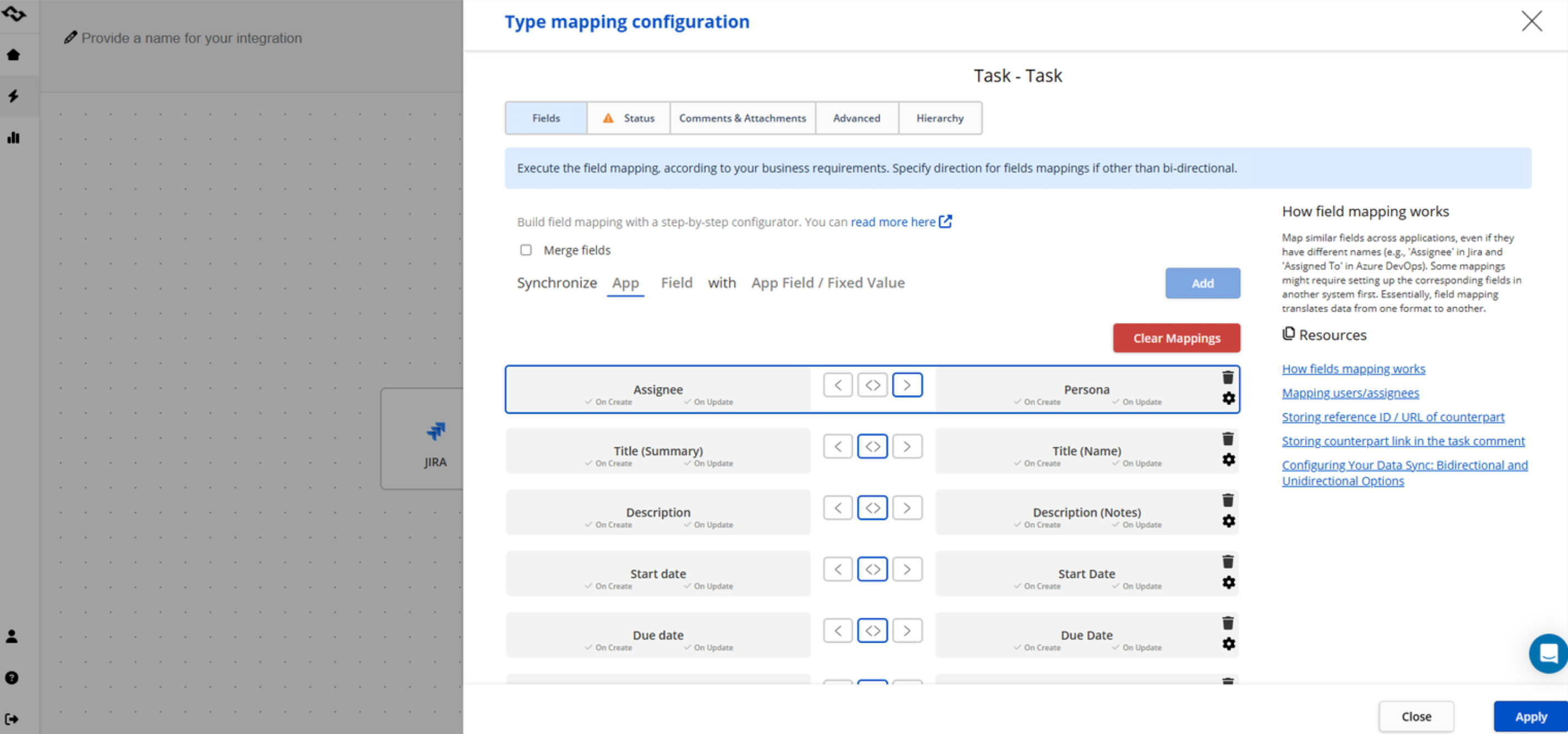Screen dimensions: 1568x734
Task: Click the user profile sidebar icon
Action: 12,636
